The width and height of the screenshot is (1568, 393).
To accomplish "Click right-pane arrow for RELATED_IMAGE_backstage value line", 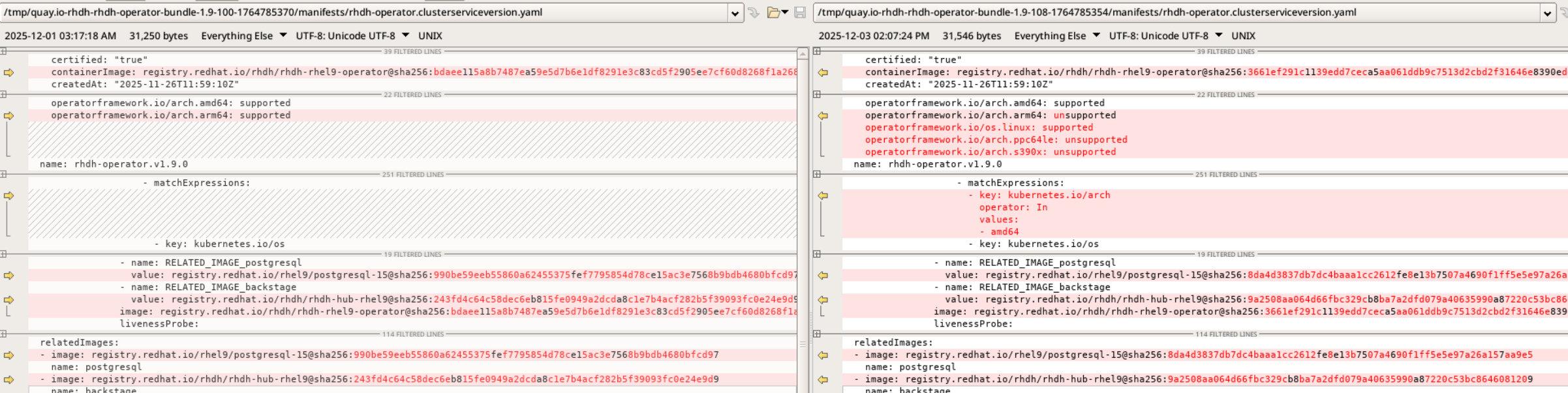I will pos(823,300).
